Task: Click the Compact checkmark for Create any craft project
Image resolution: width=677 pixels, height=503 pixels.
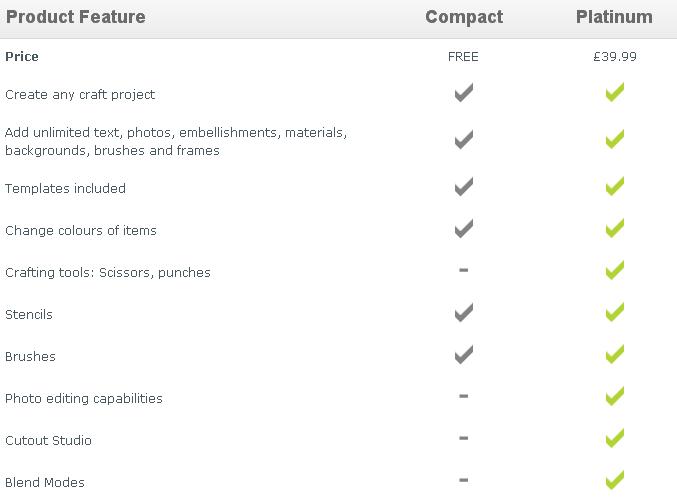Action: point(463,93)
